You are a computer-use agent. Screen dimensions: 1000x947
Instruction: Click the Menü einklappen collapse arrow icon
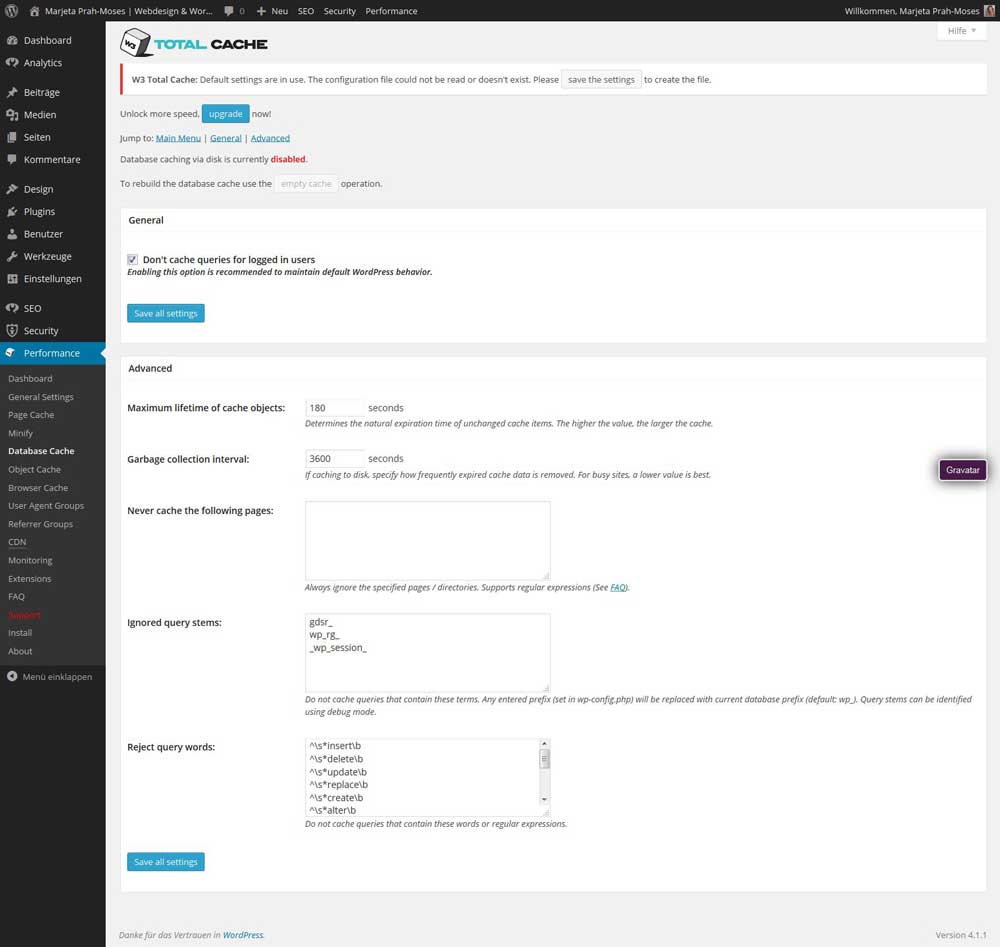click(x=12, y=677)
